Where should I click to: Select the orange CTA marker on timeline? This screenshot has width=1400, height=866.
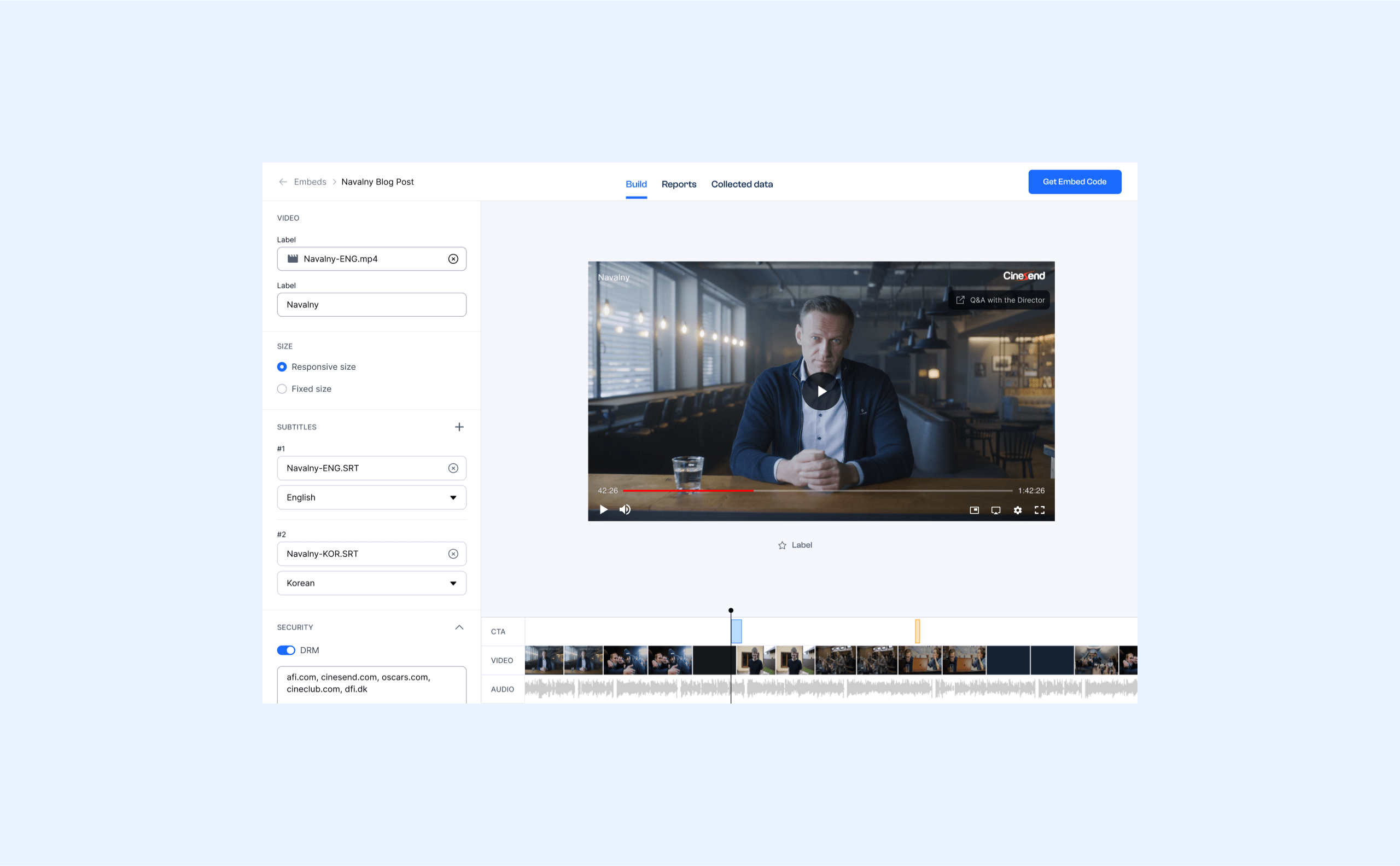point(917,631)
